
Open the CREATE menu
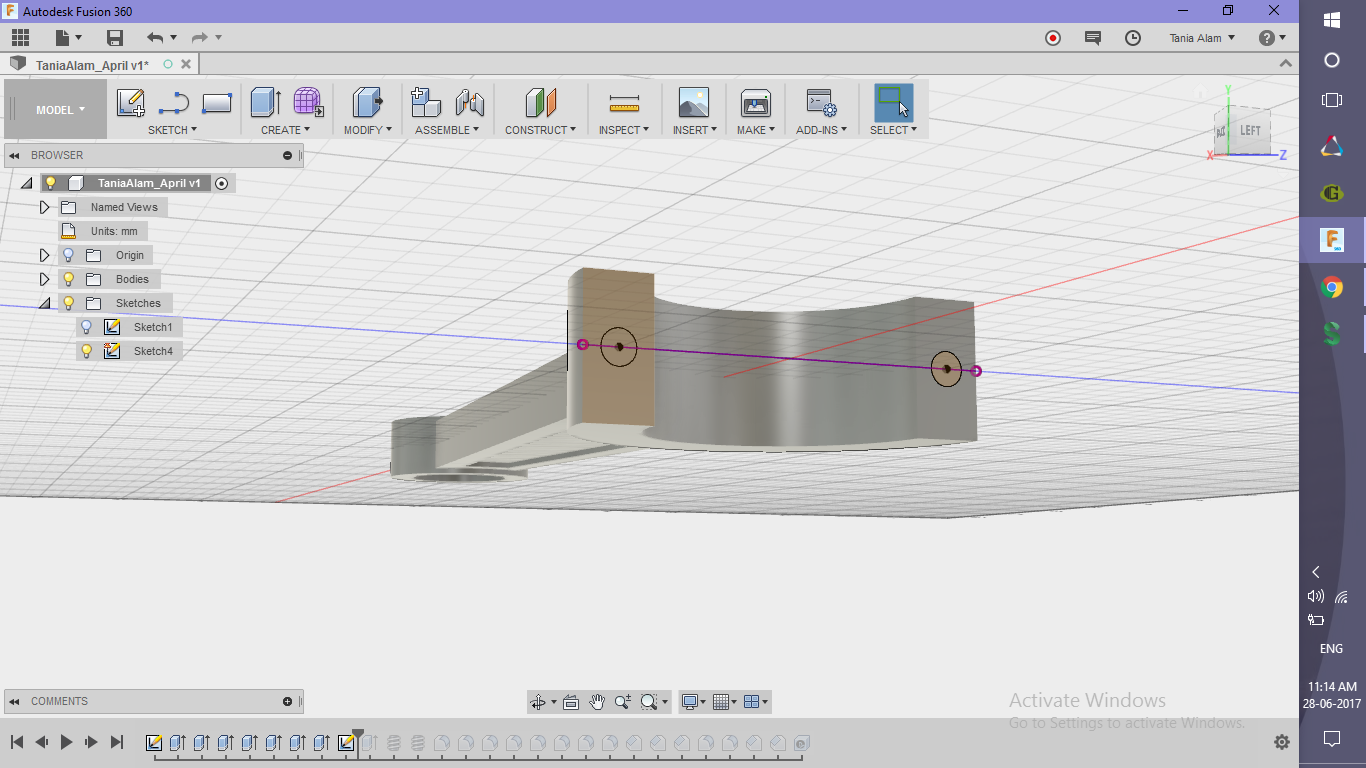click(x=285, y=130)
